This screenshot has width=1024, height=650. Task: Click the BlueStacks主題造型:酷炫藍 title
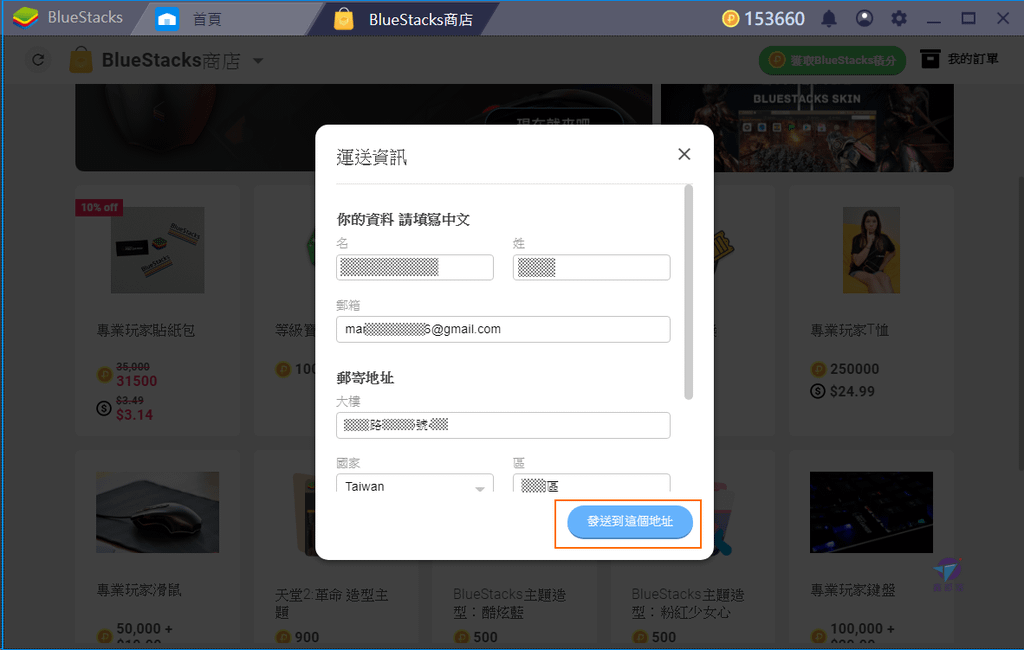click(510, 603)
